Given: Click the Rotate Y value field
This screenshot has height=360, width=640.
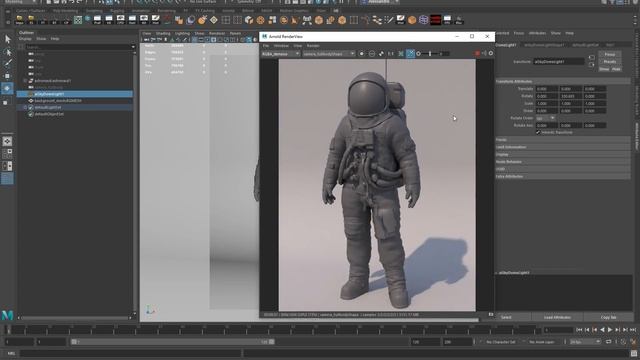Looking at the screenshot, I should [x=570, y=96].
